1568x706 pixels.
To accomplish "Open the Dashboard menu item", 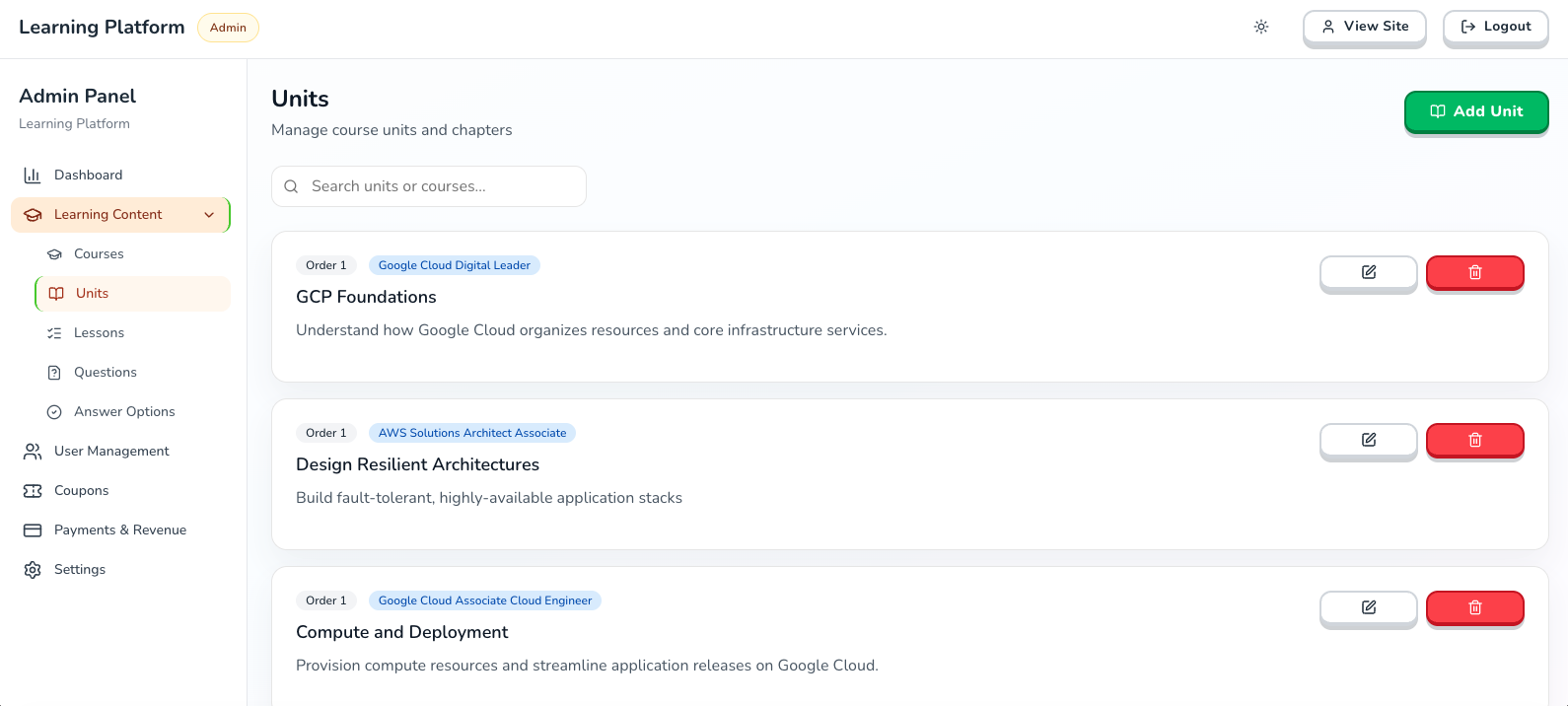I will tap(88, 176).
